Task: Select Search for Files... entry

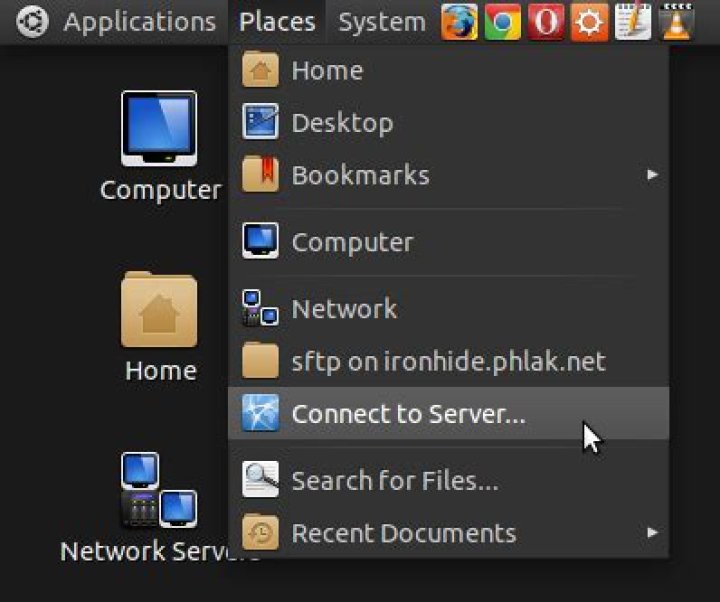Action: click(x=449, y=480)
